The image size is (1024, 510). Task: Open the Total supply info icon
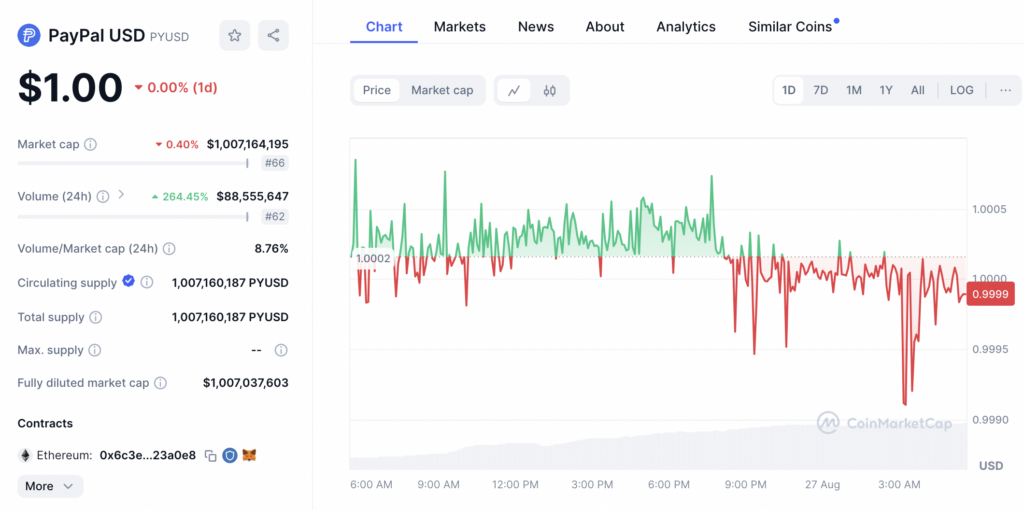pos(96,317)
